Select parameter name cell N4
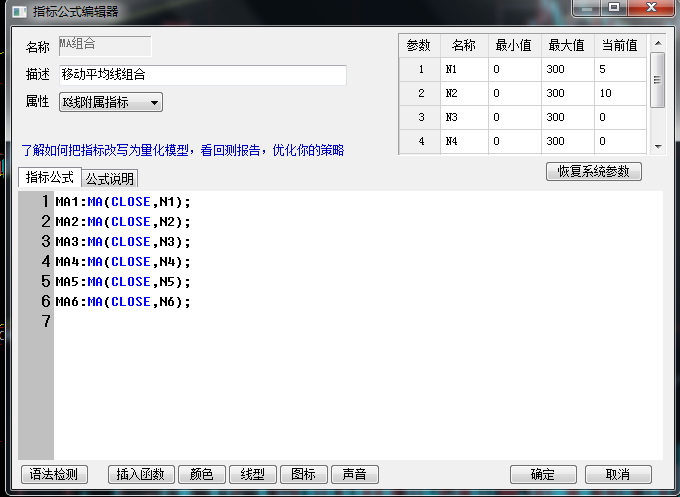This screenshot has height=497, width=680. 464,141
